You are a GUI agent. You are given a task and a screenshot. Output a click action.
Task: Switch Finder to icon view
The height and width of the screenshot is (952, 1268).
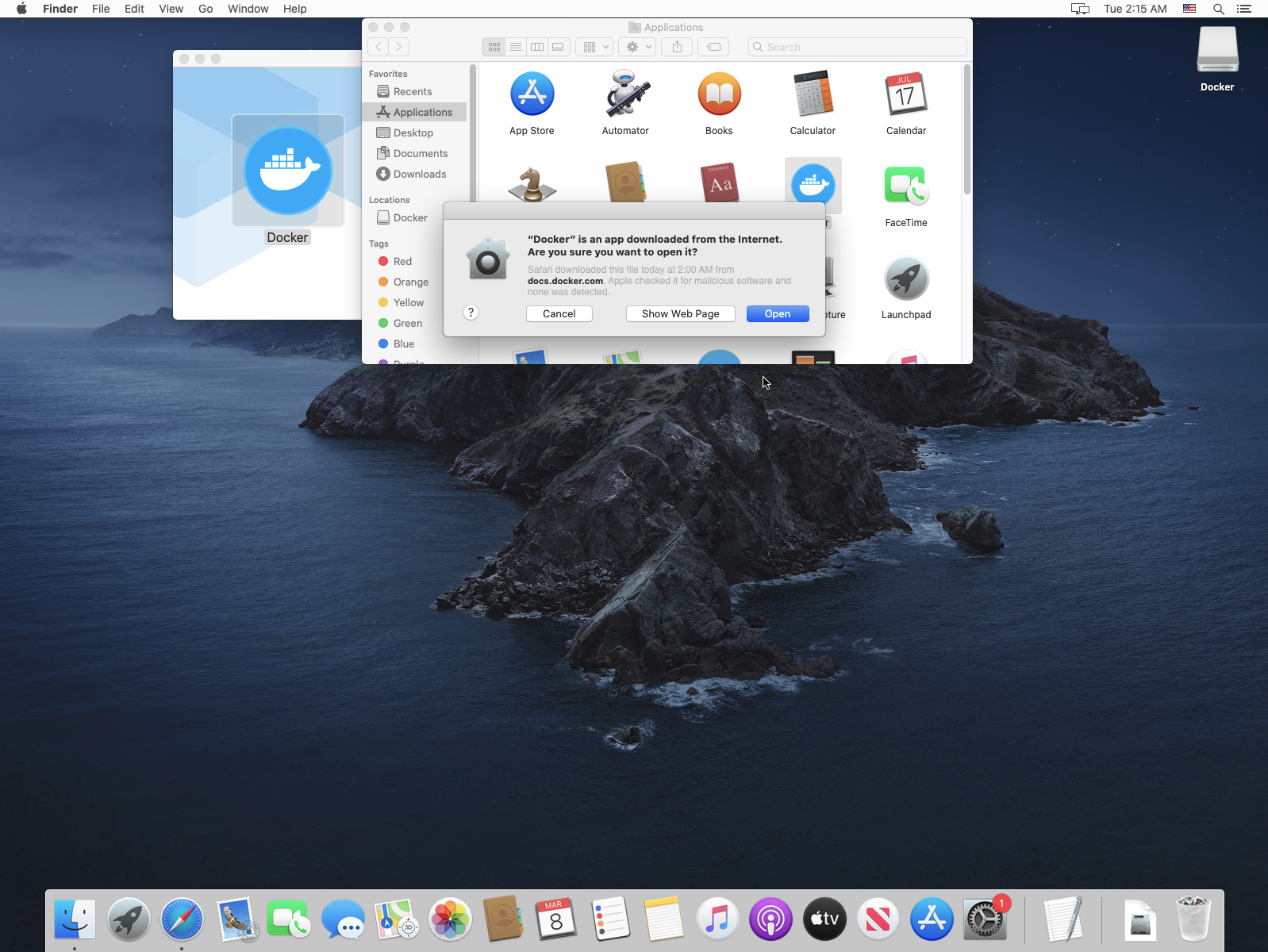[x=494, y=47]
